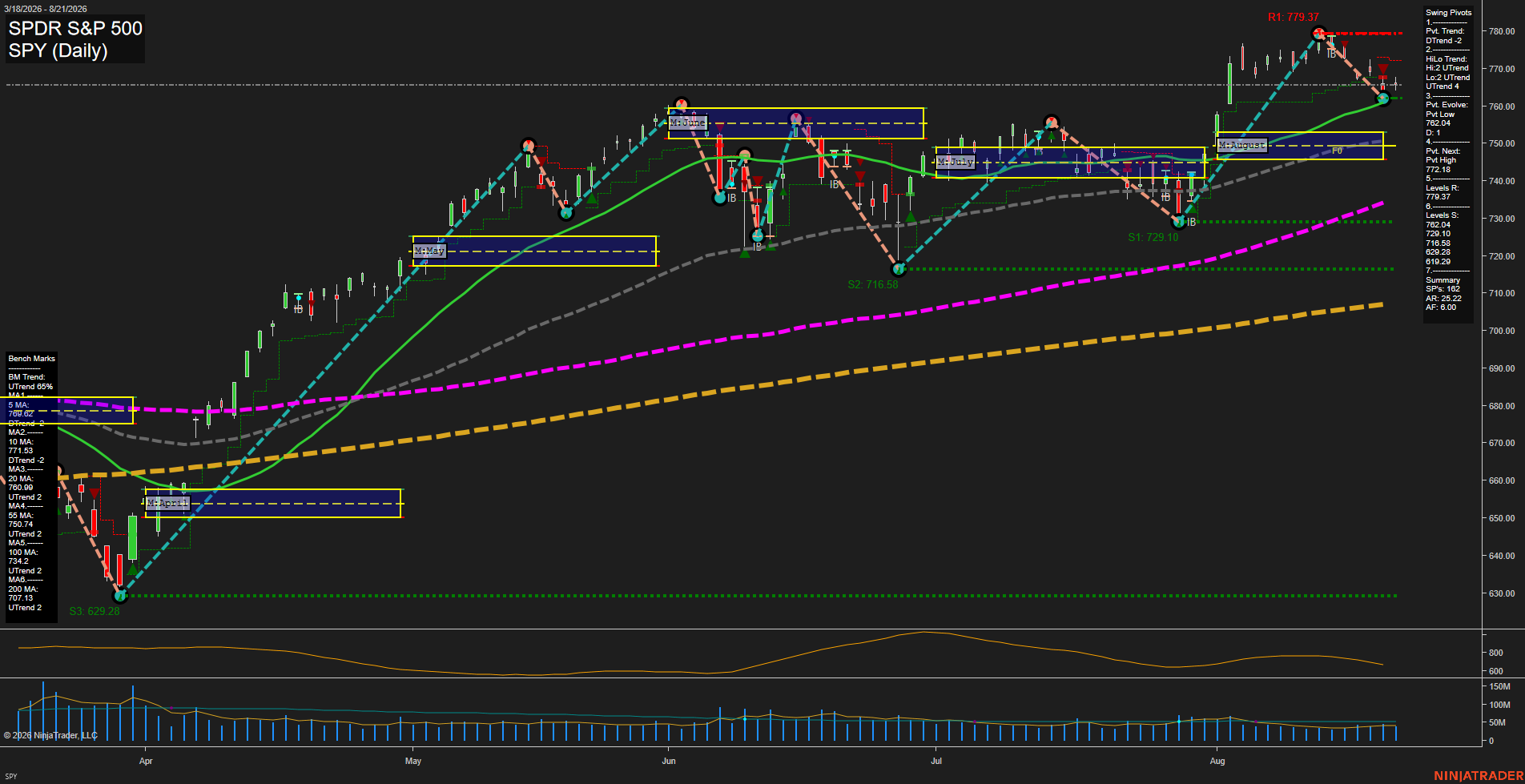Click the 20 MA: entry in Bench Marks
This screenshot has width=1525, height=784.
click(x=21, y=479)
